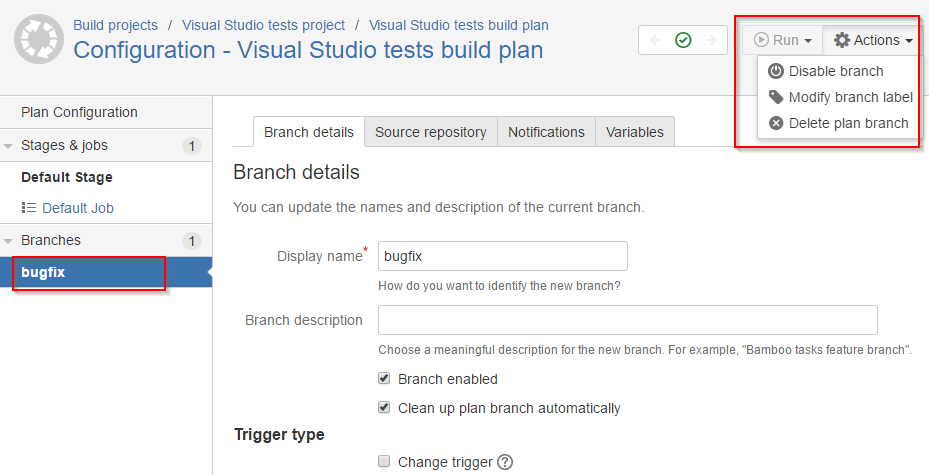
Task: Click the Bamboo project avatar icon
Action: [39, 39]
